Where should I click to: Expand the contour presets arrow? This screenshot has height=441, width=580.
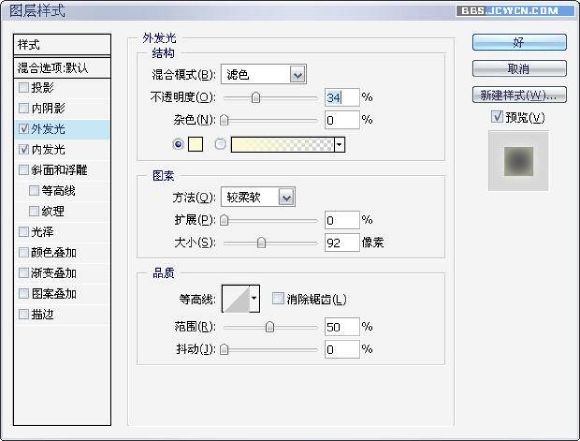(254, 299)
